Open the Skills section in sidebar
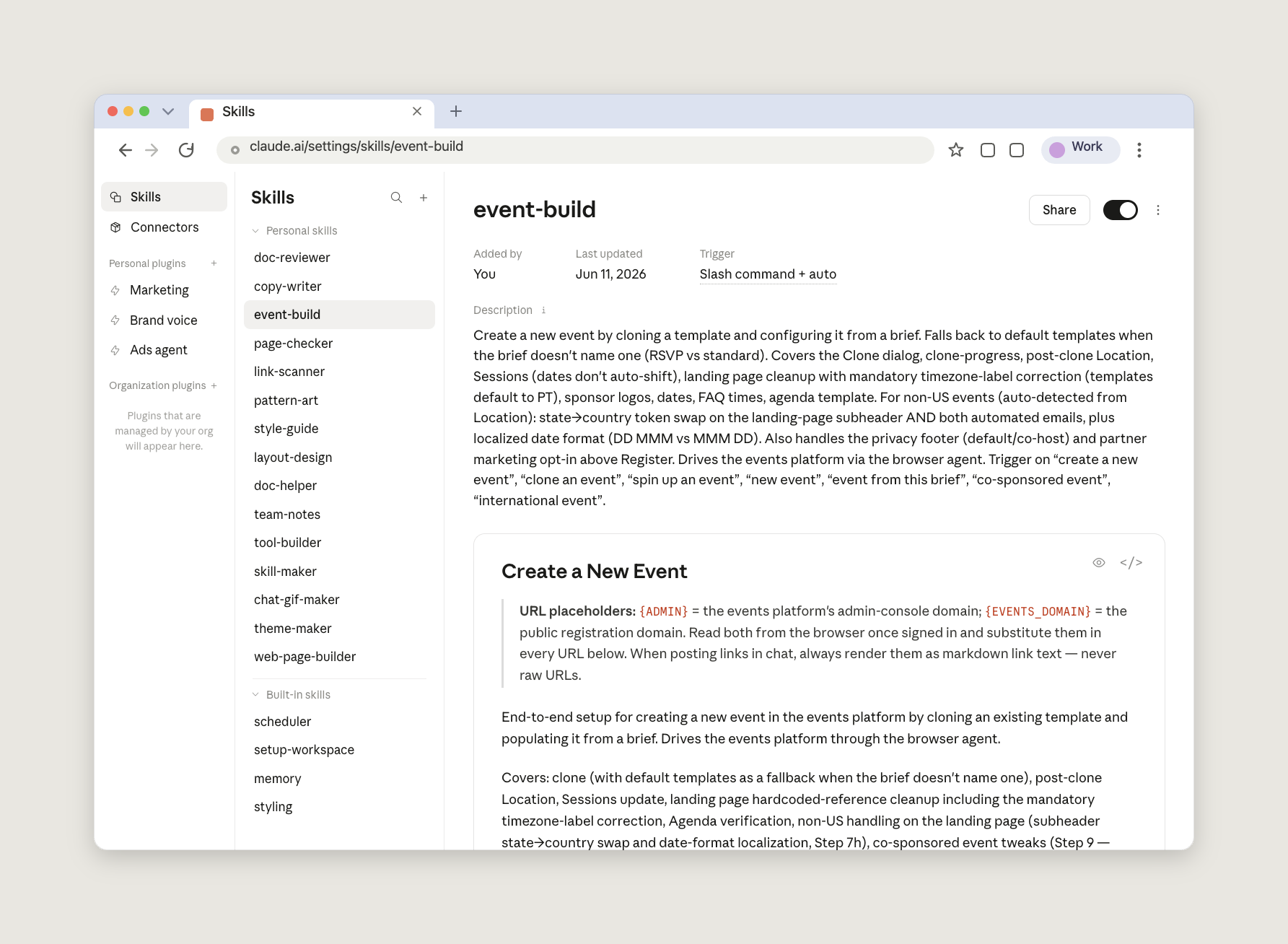 point(165,197)
